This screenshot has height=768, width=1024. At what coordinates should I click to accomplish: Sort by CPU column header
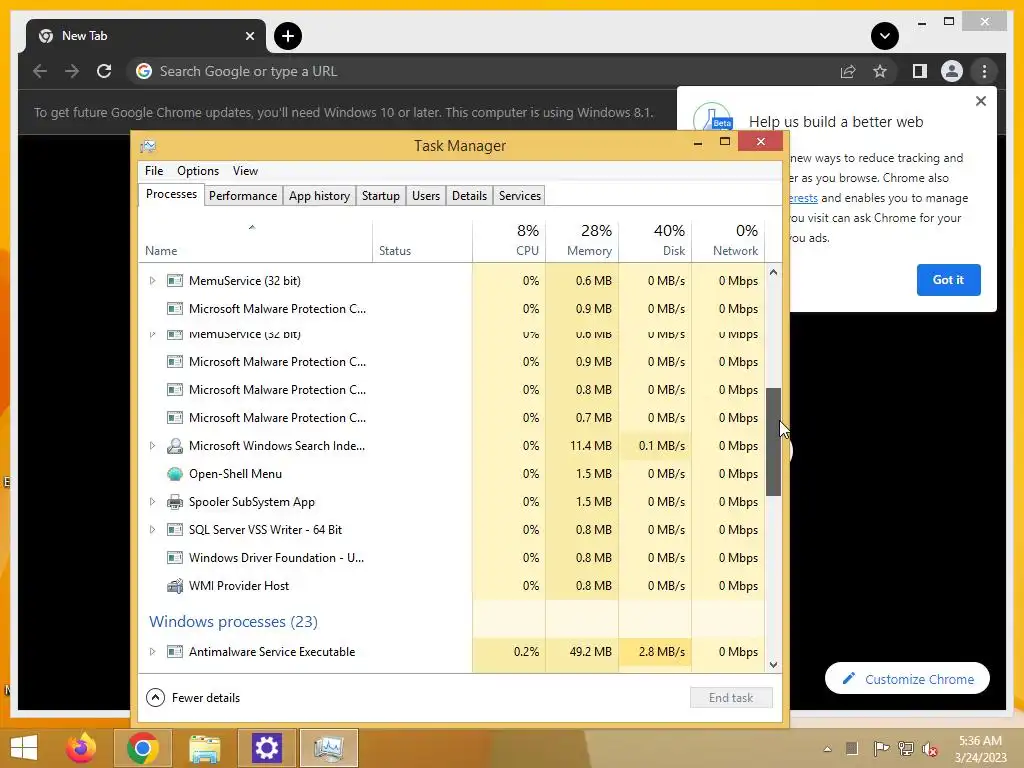[509, 242]
